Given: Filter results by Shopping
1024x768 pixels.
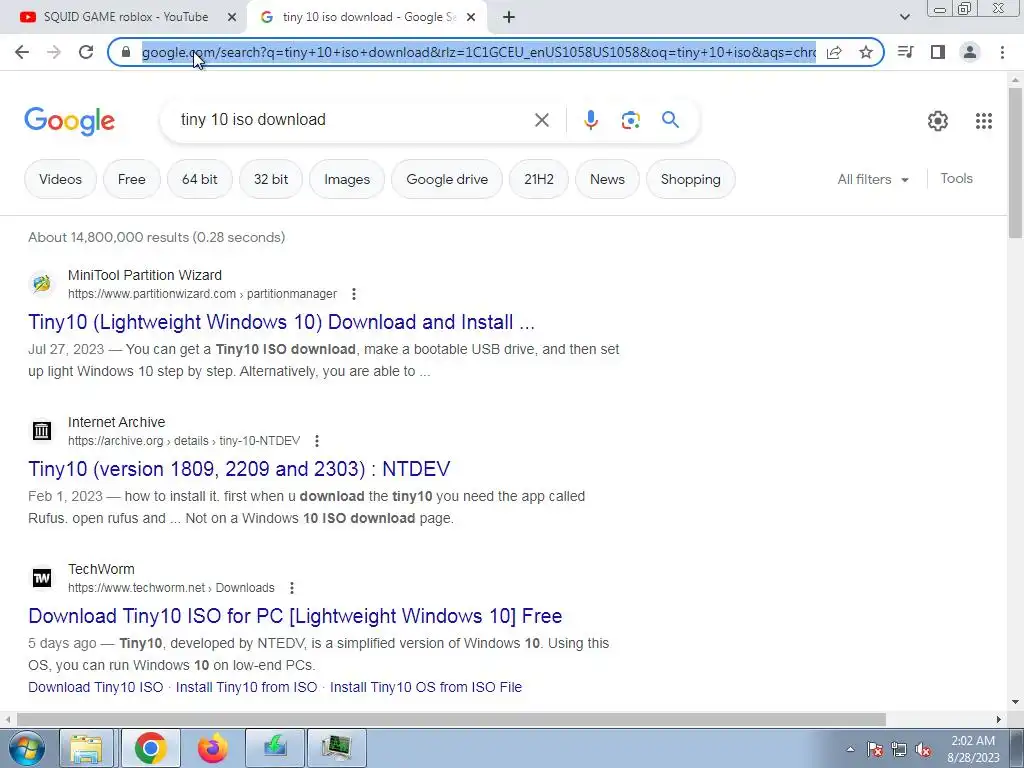Looking at the screenshot, I should [690, 179].
